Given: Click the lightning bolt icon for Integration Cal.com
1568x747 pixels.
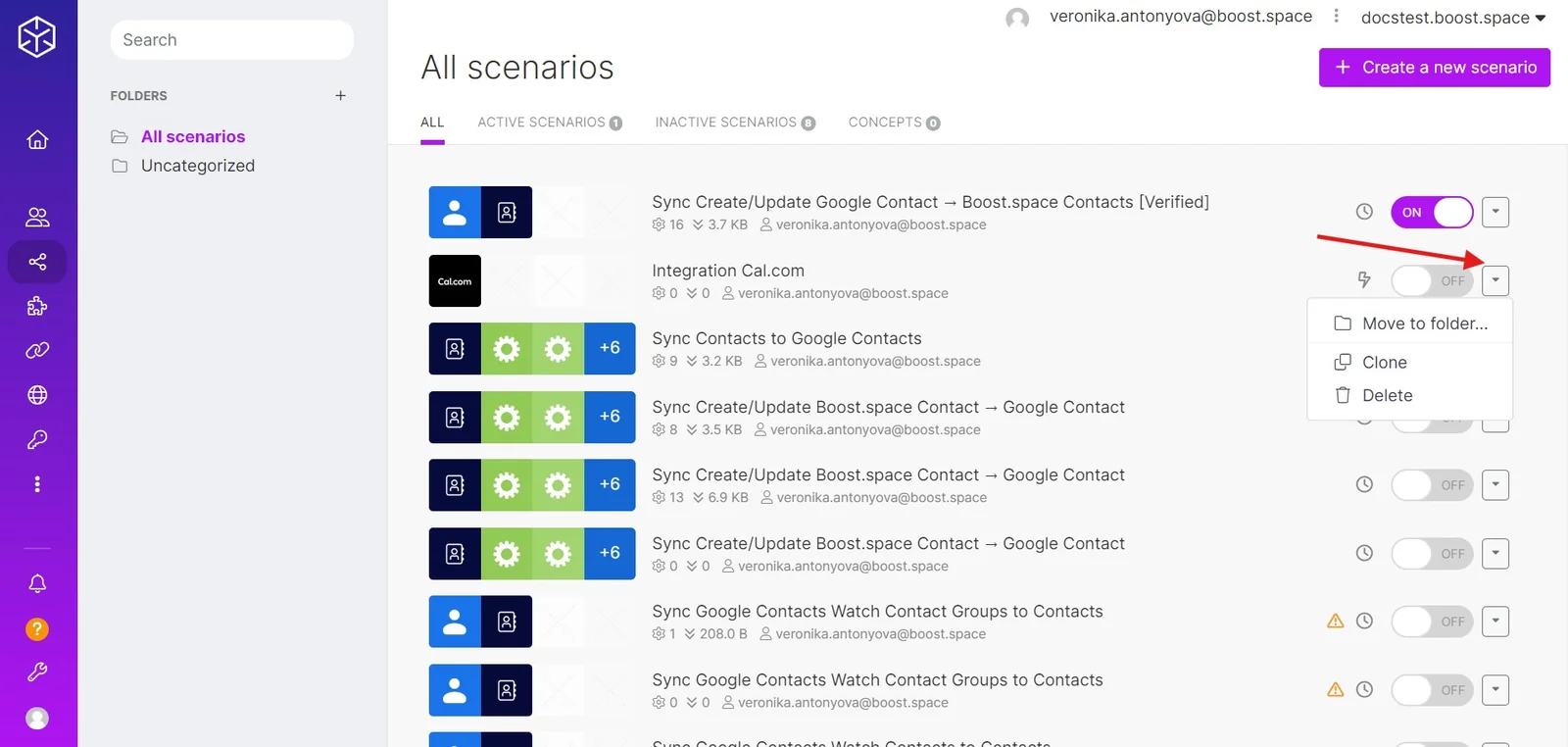Looking at the screenshot, I should tap(1364, 280).
